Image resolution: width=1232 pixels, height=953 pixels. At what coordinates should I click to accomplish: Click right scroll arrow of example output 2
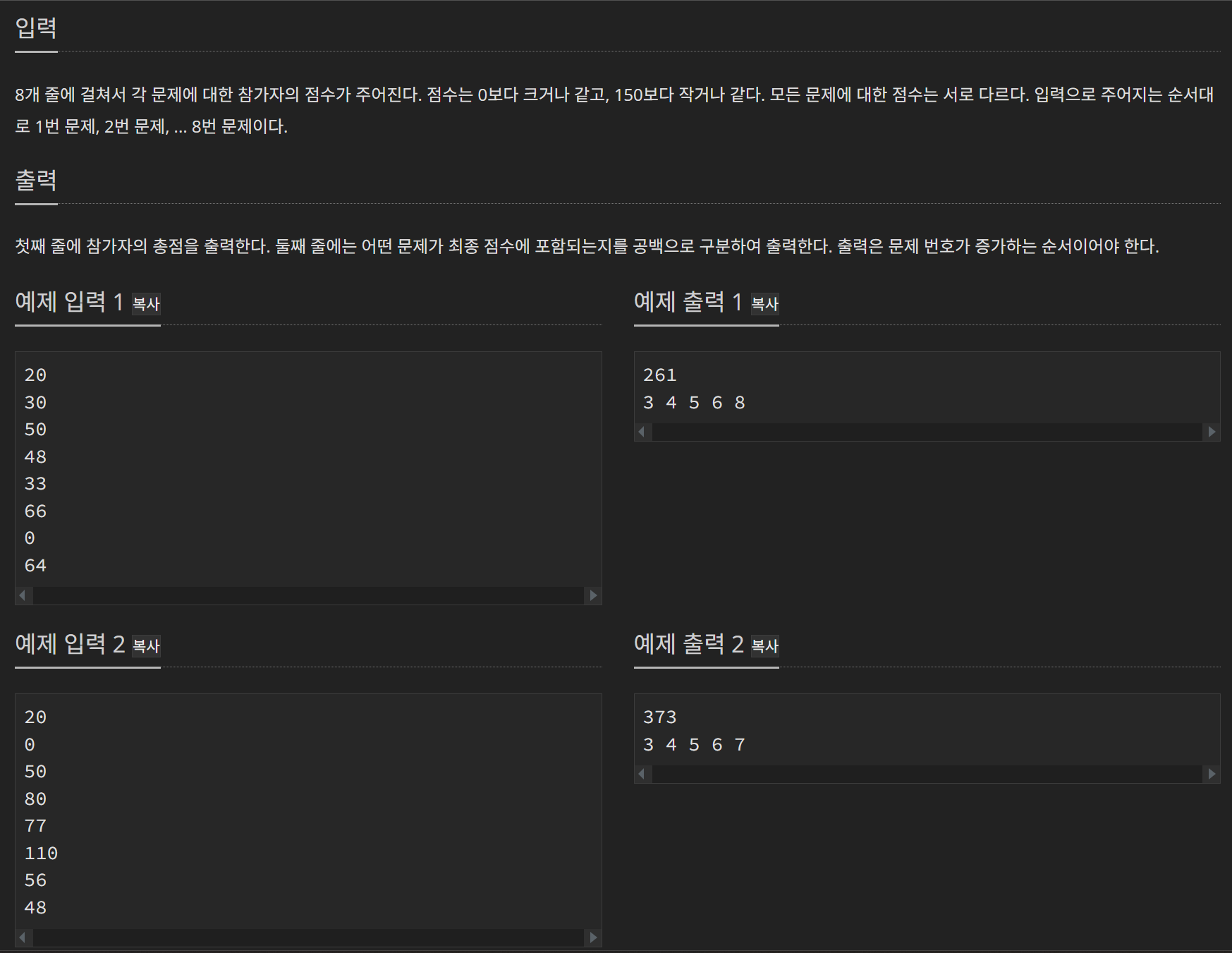[x=1212, y=774]
